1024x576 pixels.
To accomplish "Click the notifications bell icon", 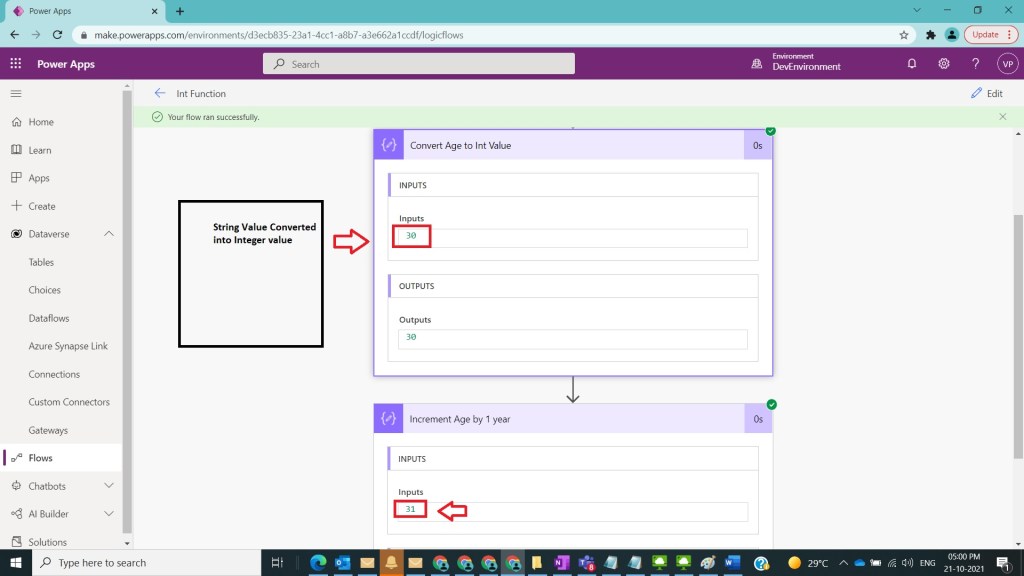I will (911, 64).
